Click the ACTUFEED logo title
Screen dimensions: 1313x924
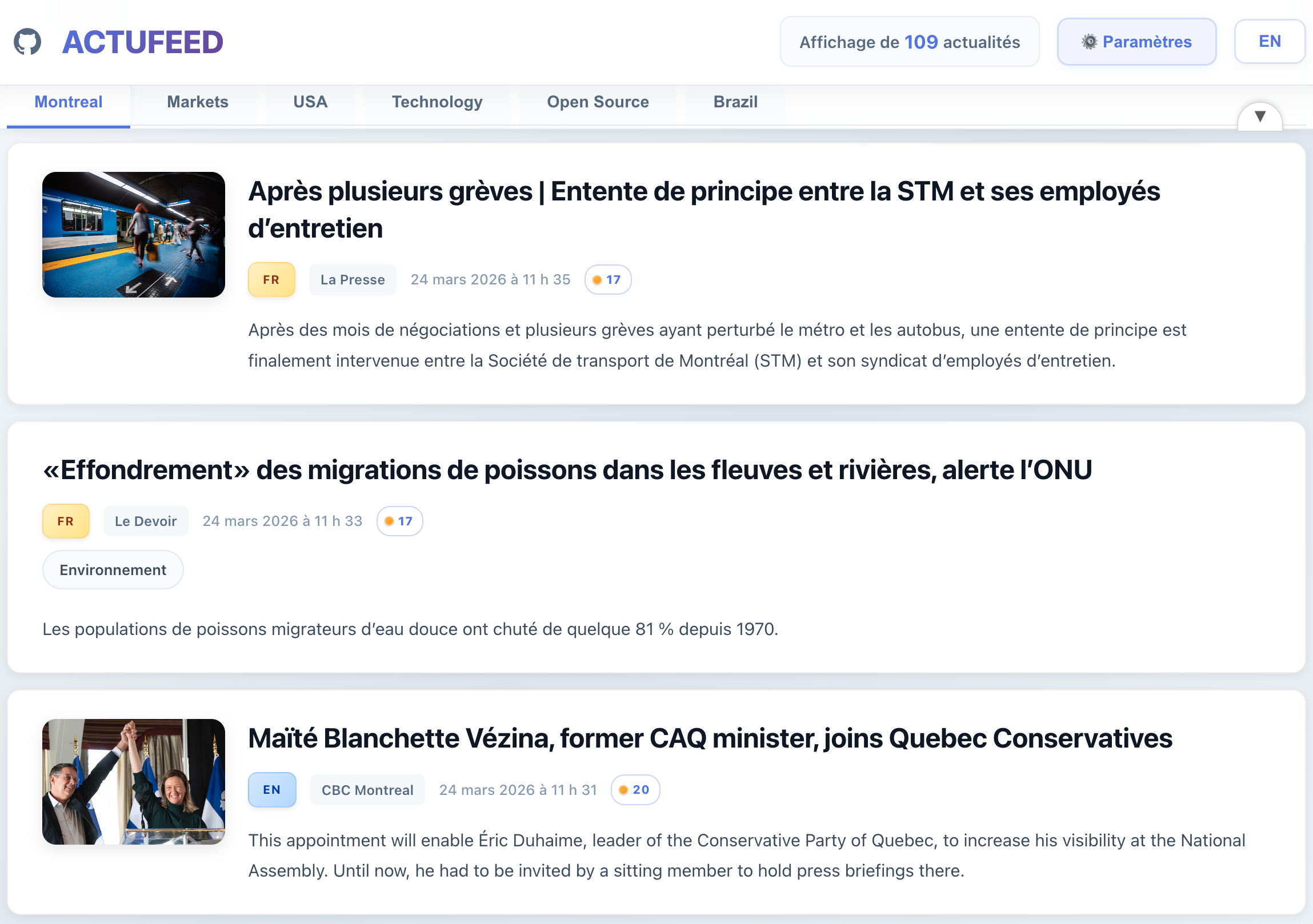142,42
